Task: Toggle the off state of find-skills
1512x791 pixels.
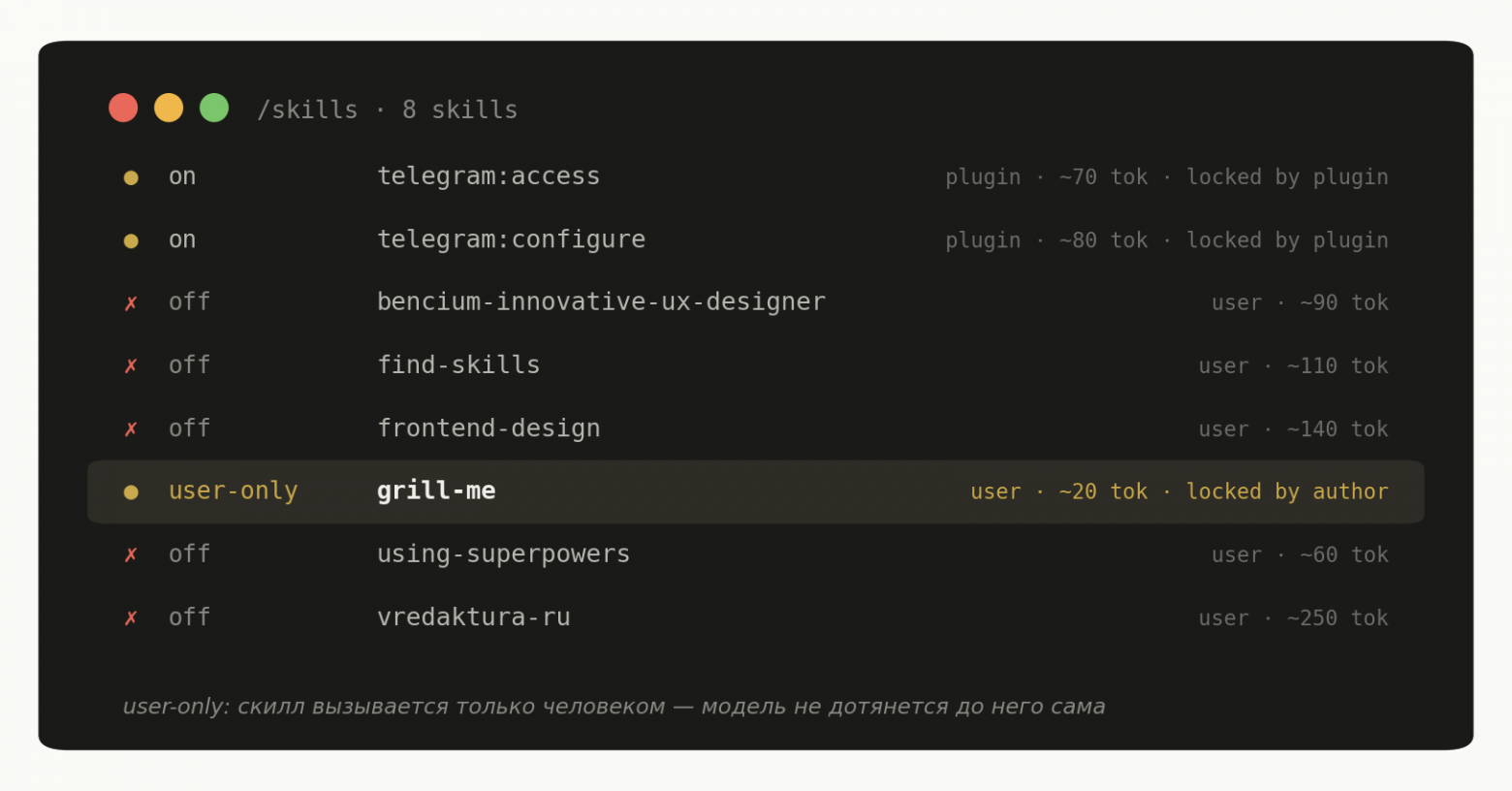Action: pyautogui.click(x=189, y=365)
